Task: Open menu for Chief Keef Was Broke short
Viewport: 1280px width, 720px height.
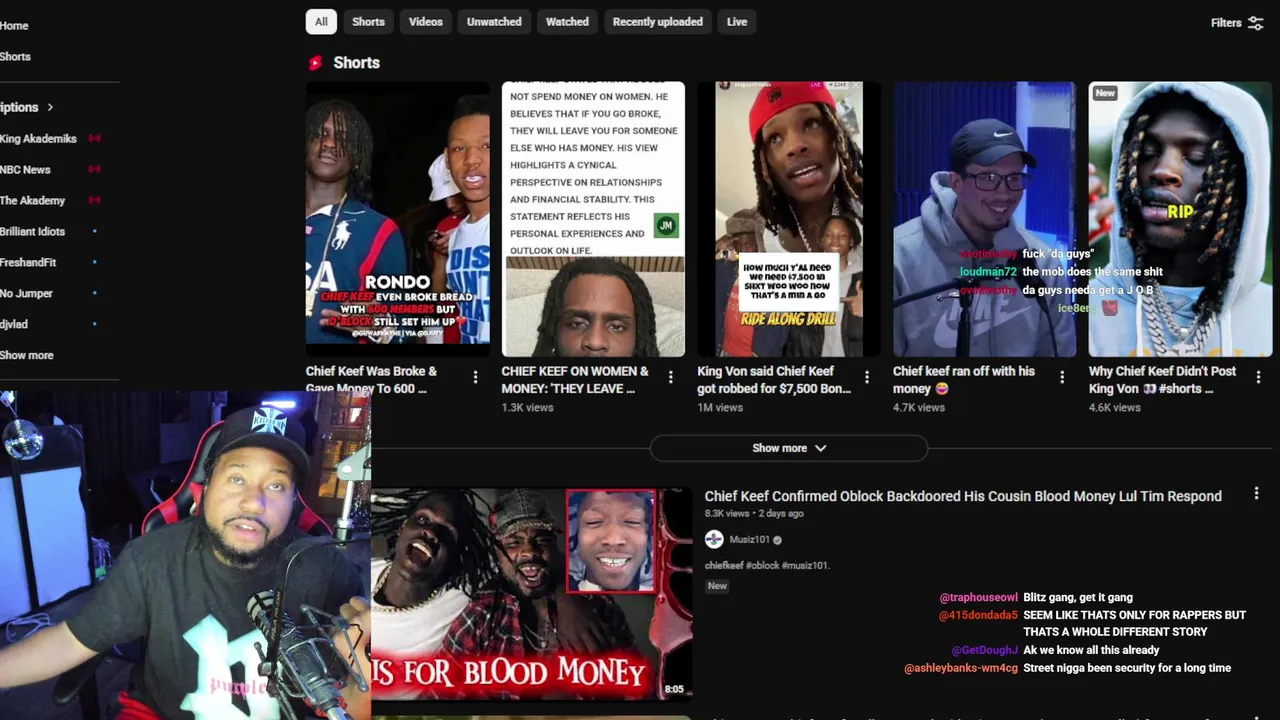Action: [x=475, y=377]
